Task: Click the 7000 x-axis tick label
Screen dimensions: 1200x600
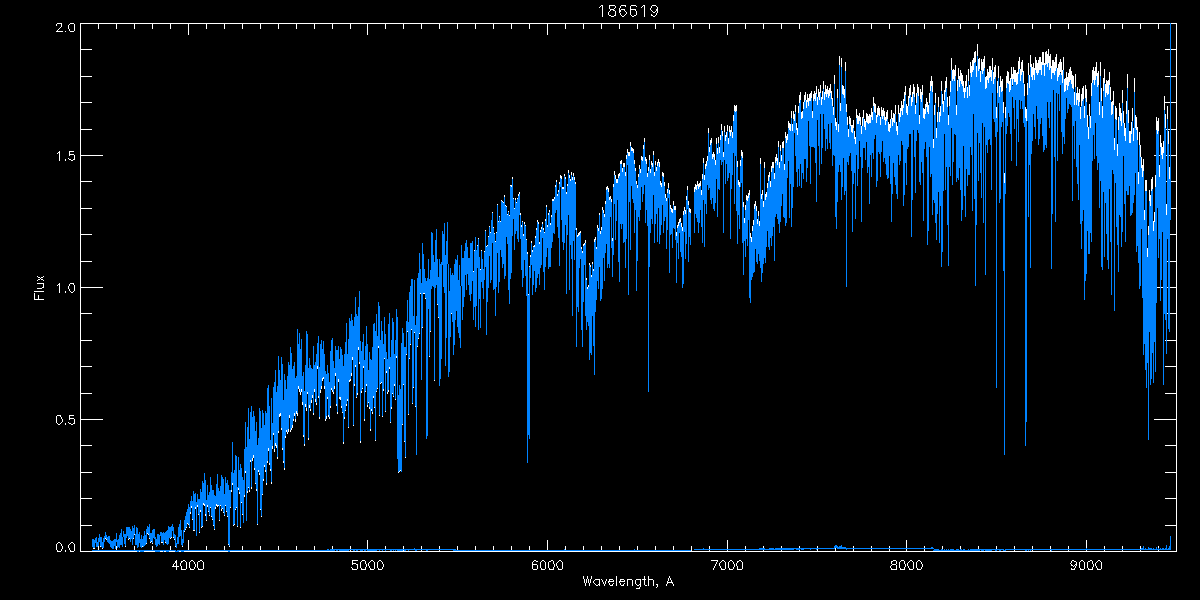Action: 727,566
